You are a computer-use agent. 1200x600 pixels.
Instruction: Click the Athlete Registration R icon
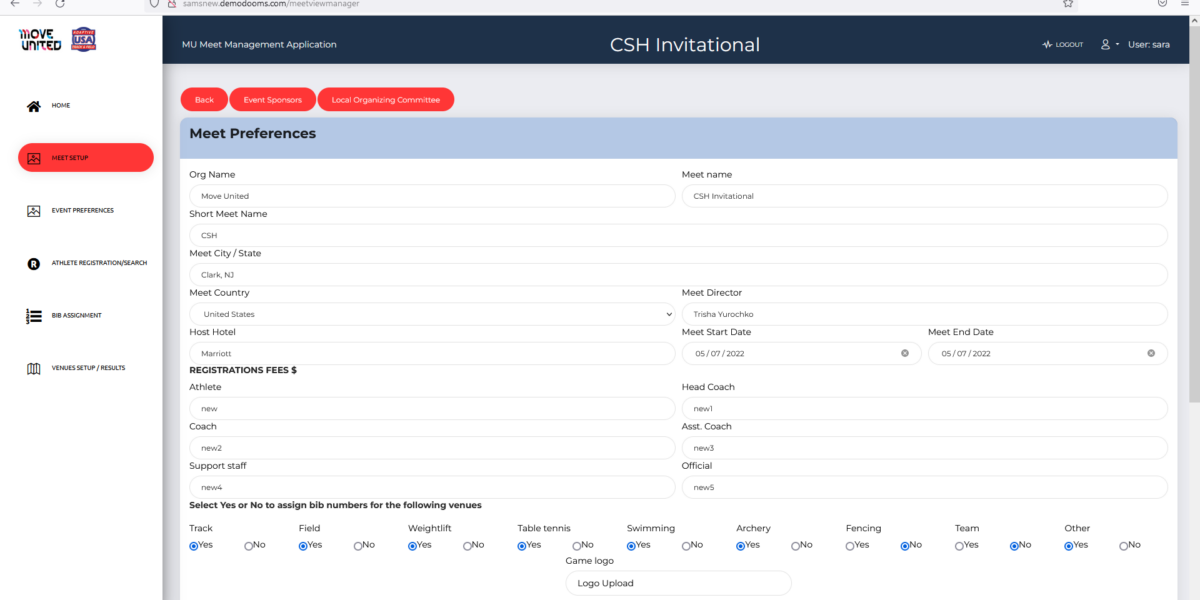(34, 264)
